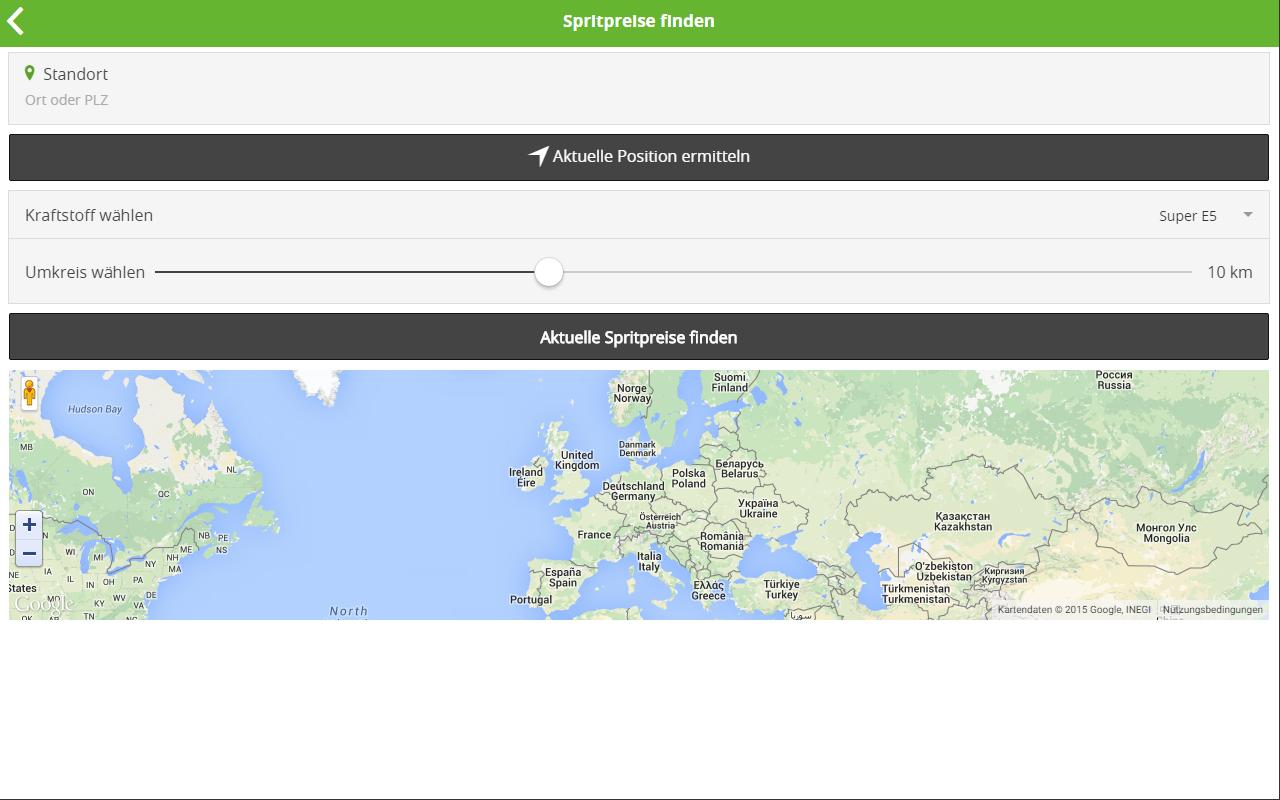Image resolution: width=1280 pixels, height=800 pixels.
Task: Click the green location pin icon
Action: click(x=30, y=73)
